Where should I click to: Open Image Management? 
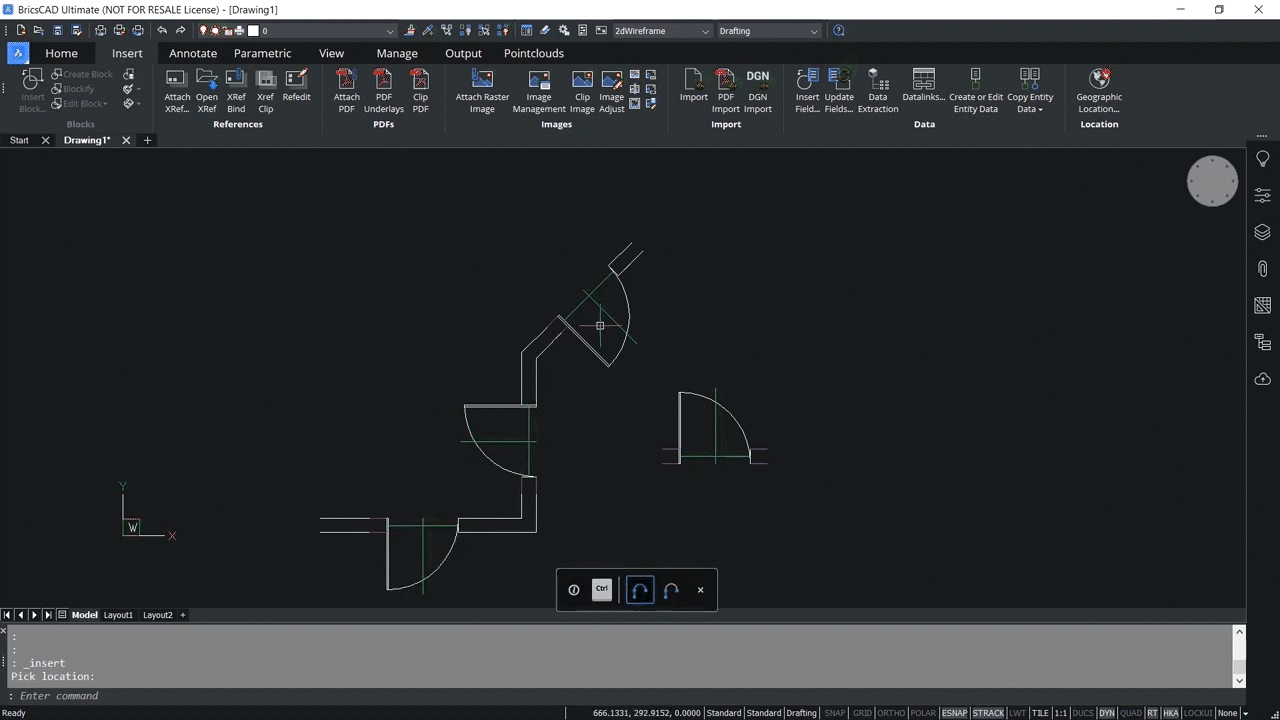[539, 90]
